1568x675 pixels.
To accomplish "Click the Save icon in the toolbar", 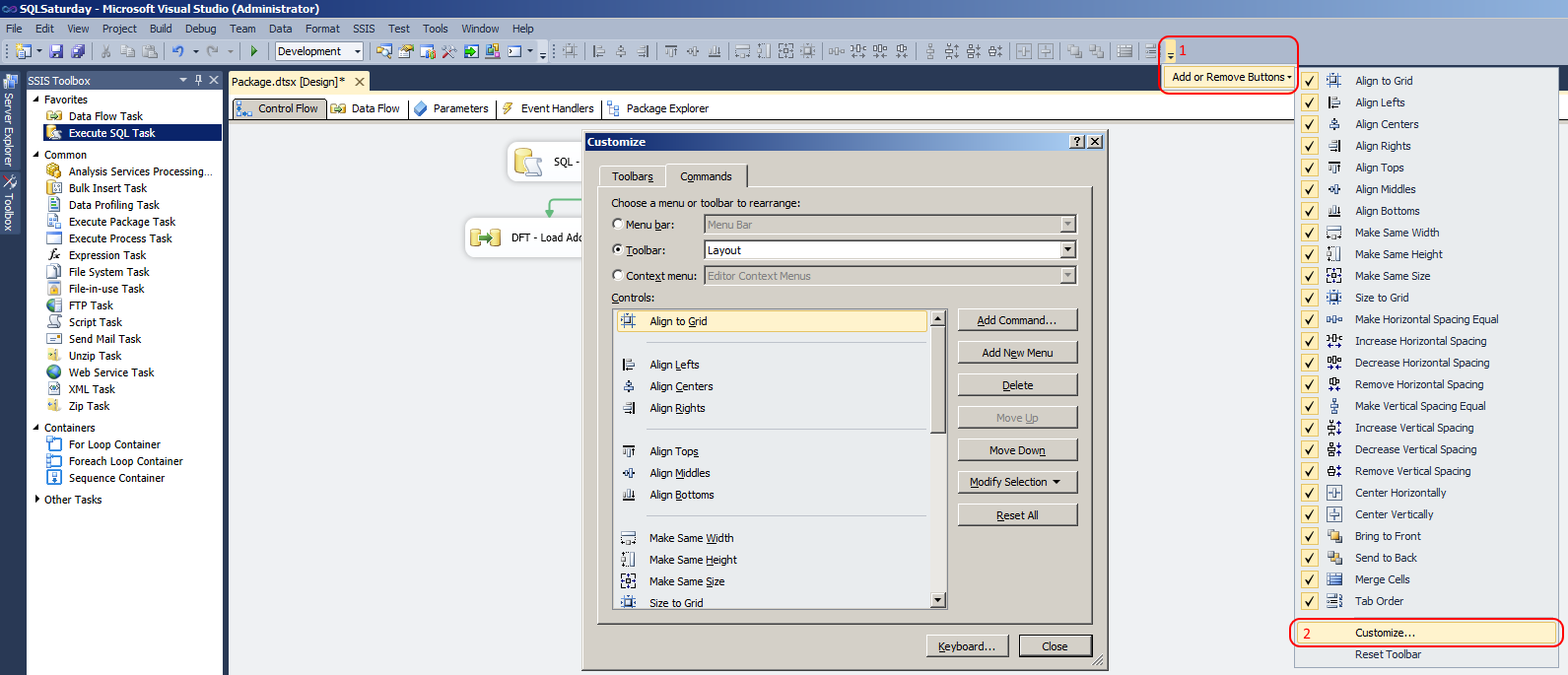I will [56, 51].
